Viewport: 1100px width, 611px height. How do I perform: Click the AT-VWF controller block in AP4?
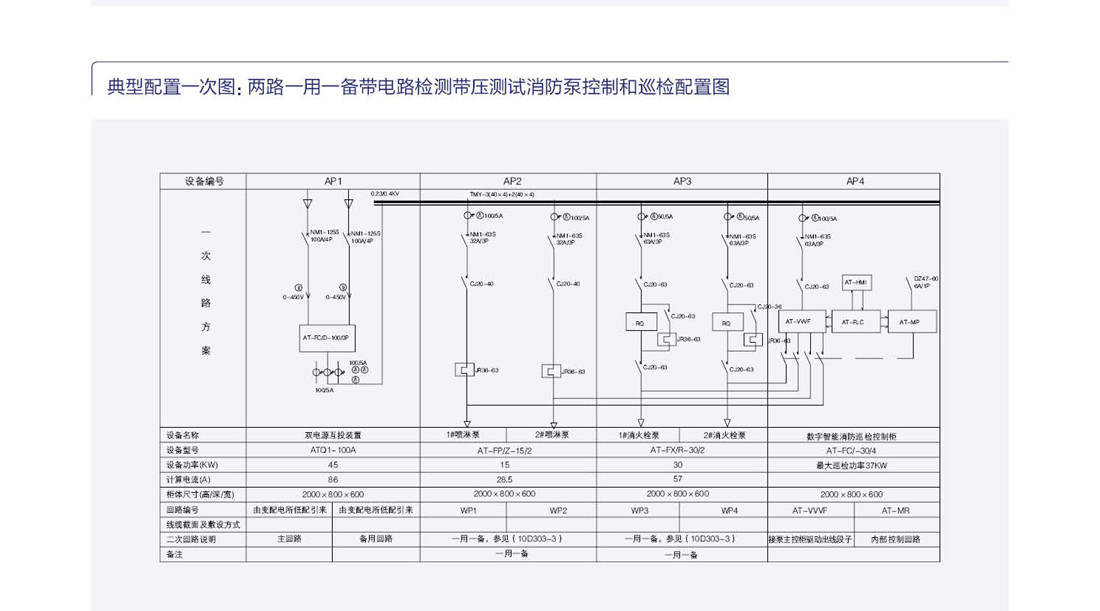[798, 320]
